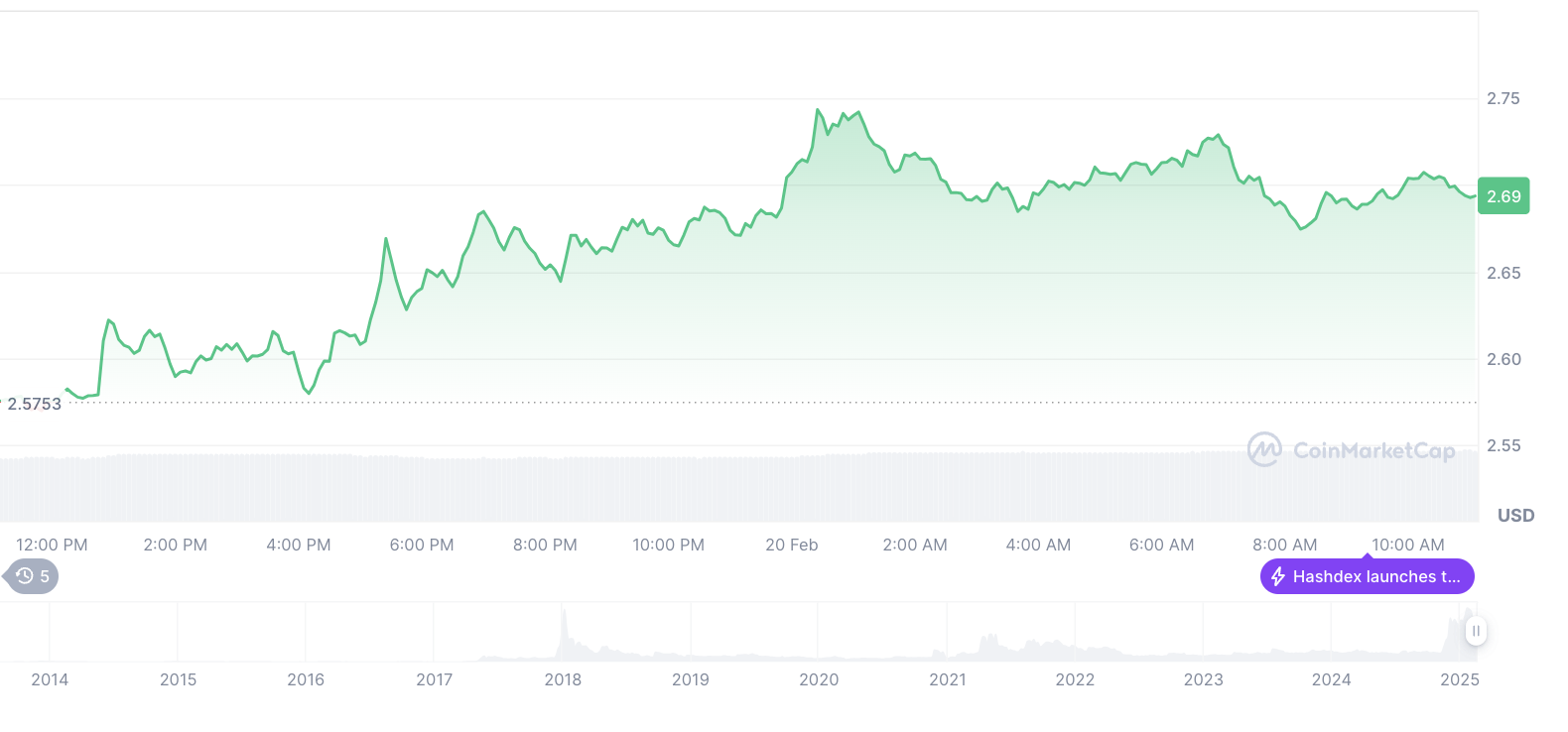Screen dimensions: 1568x732
Task: Click the 2.75 price axis label
Action: (1503, 98)
